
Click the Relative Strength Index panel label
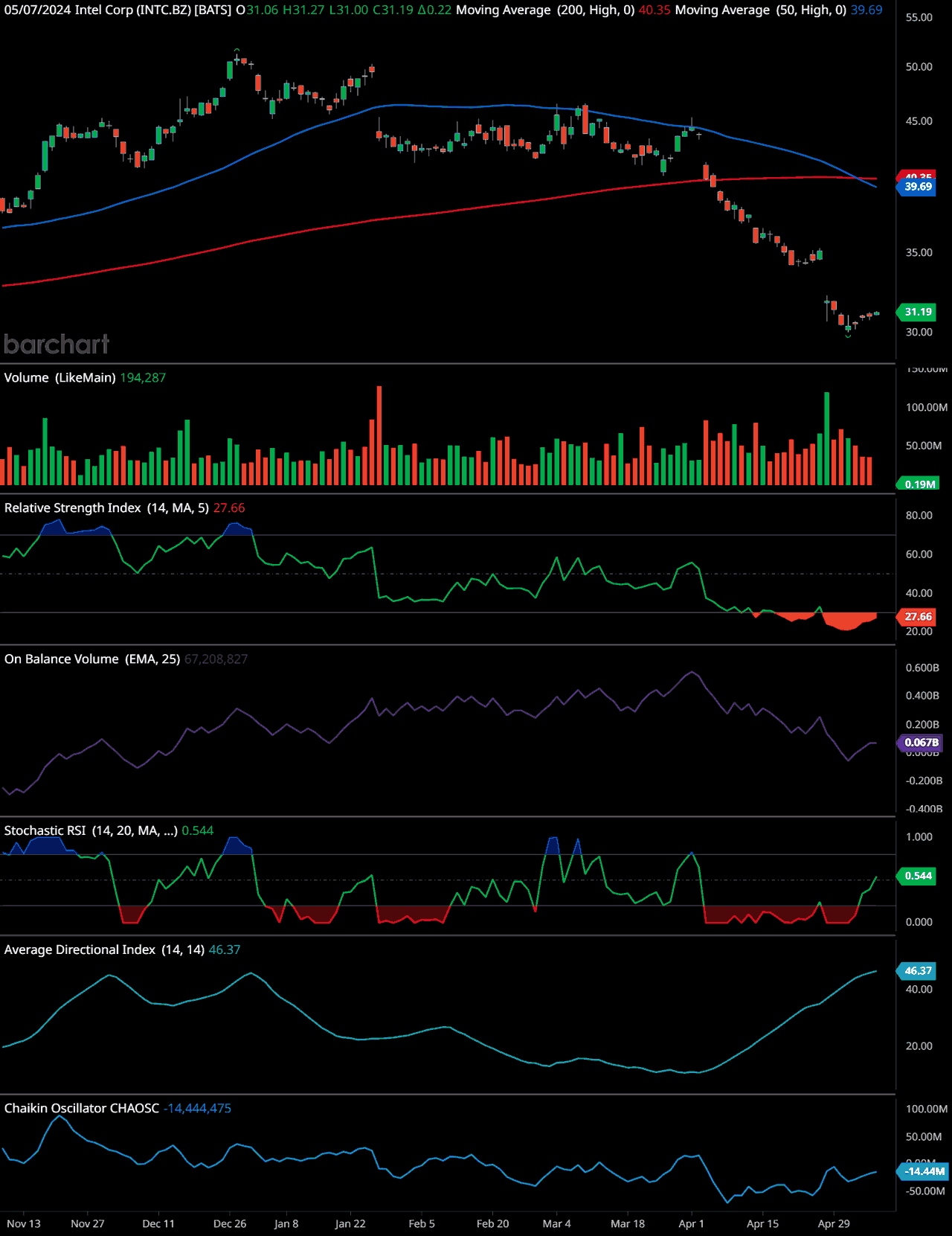[106, 507]
